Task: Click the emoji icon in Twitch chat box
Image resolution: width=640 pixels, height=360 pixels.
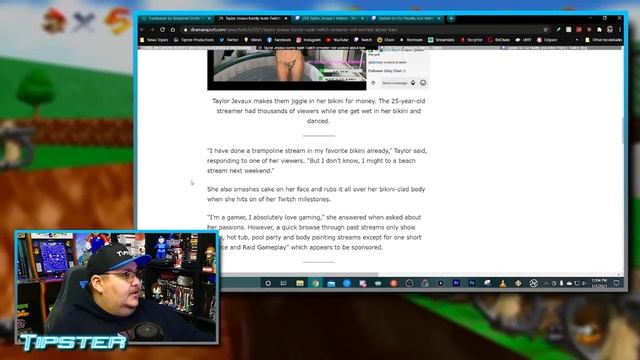Action: [x=423, y=83]
